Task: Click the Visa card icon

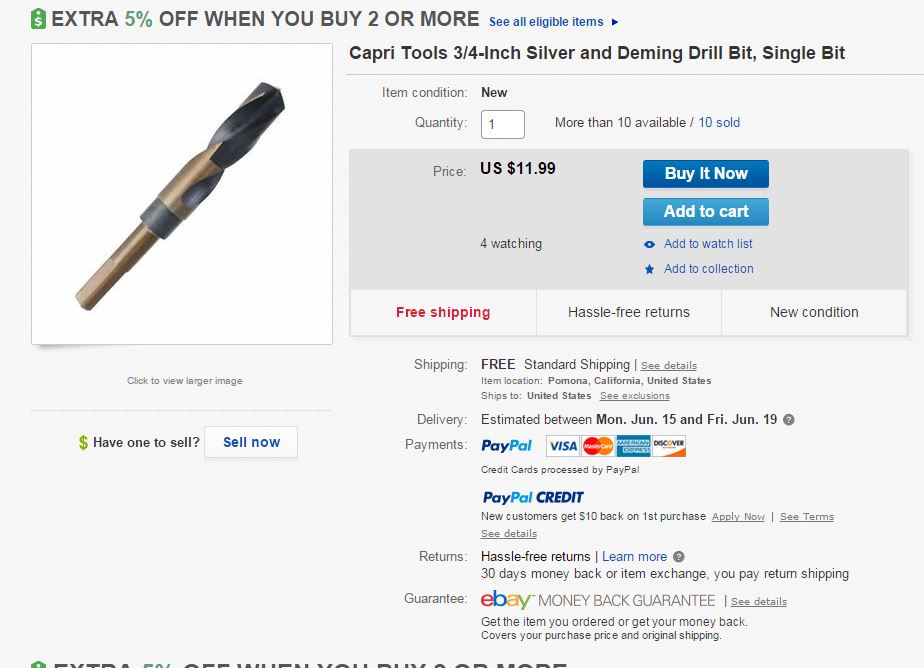Action: click(x=563, y=446)
